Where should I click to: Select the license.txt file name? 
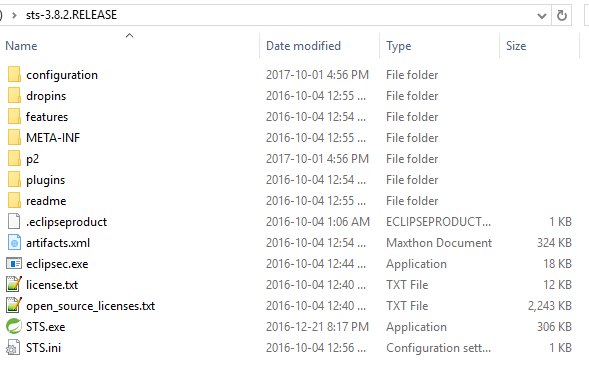tap(52, 285)
